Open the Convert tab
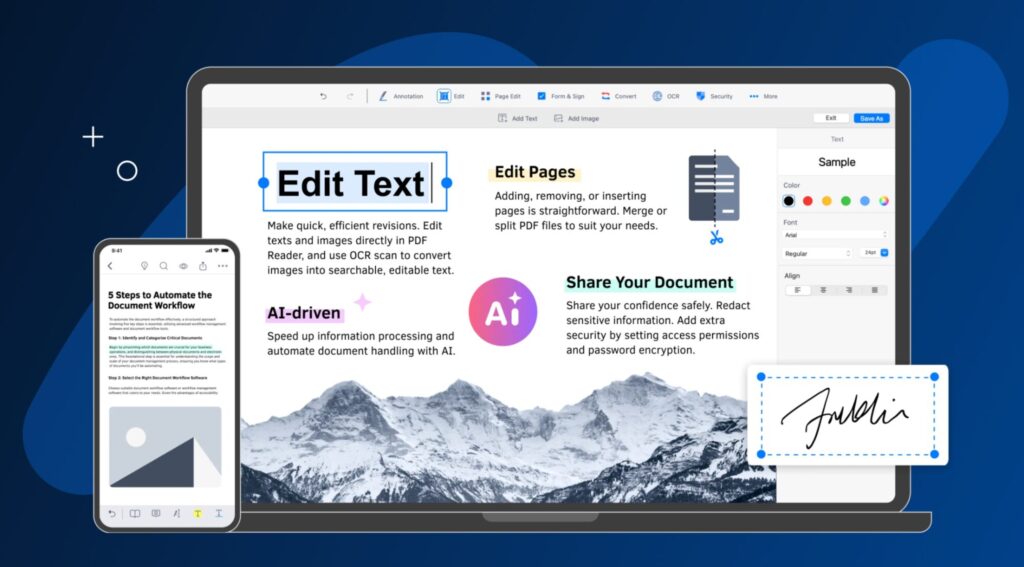 tap(618, 96)
